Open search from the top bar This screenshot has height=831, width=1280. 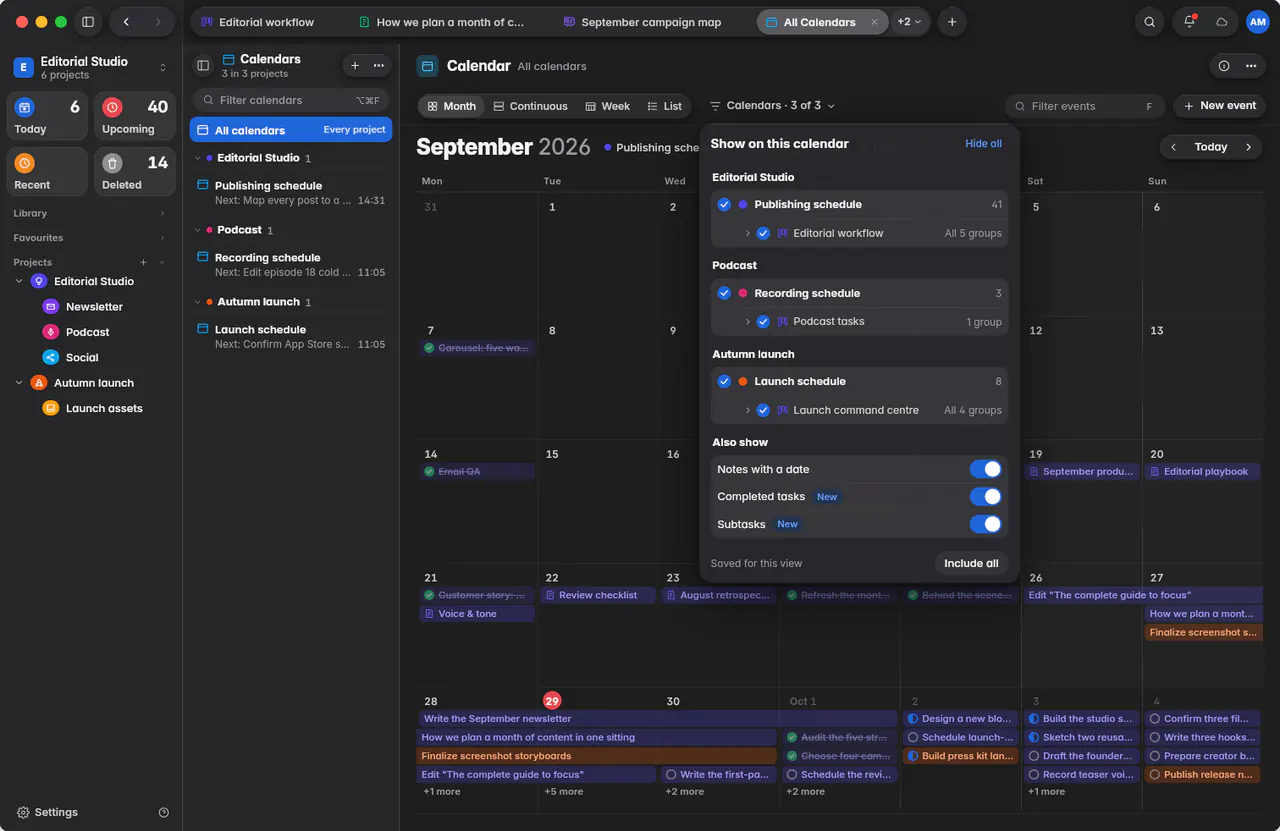(x=1150, y=22)
